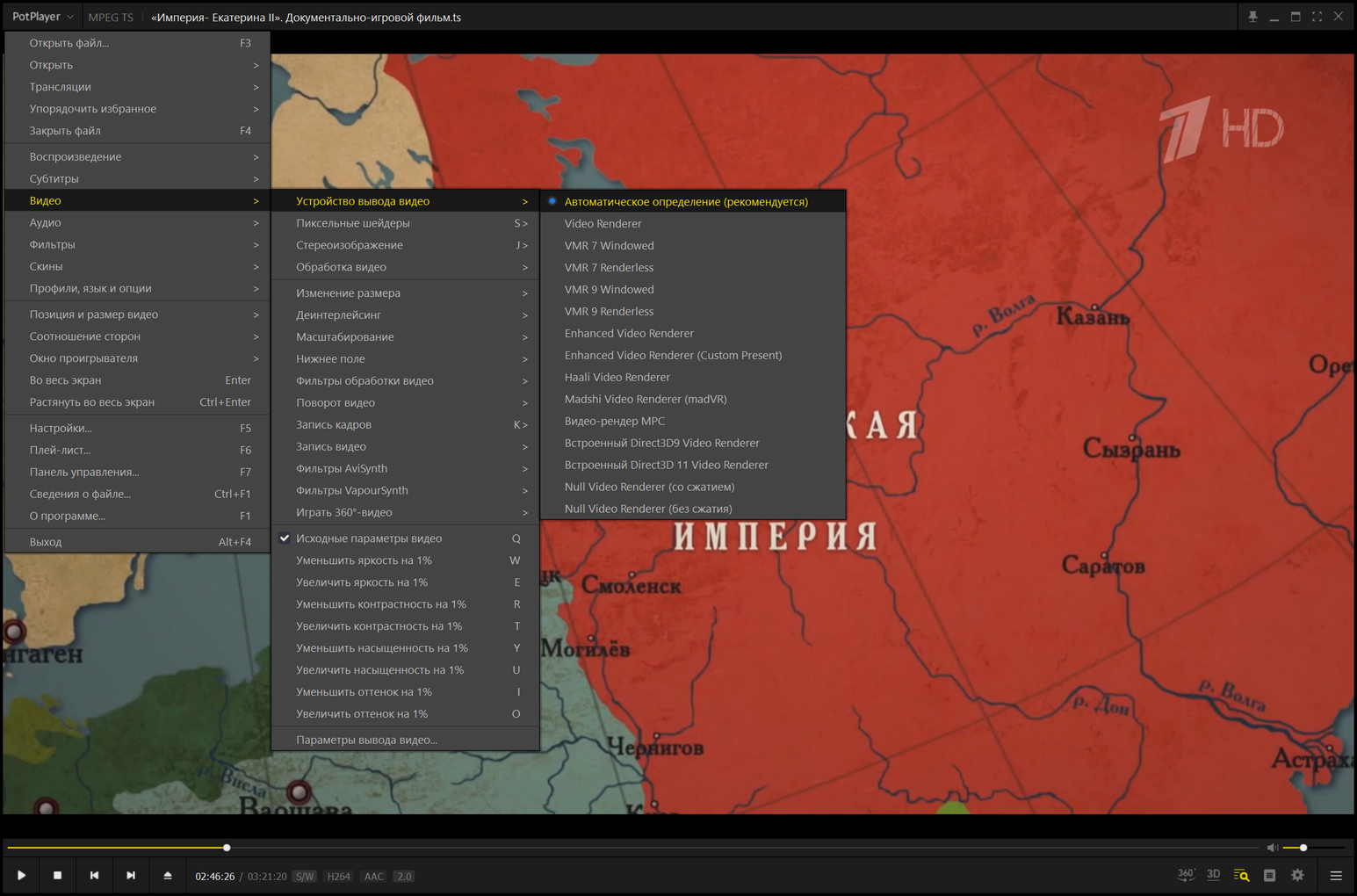Select Haali Video Renderer option
Image resolution: width=1357 pixels, height=896 pixels.
pyautogui.click(x=693, y=377)
